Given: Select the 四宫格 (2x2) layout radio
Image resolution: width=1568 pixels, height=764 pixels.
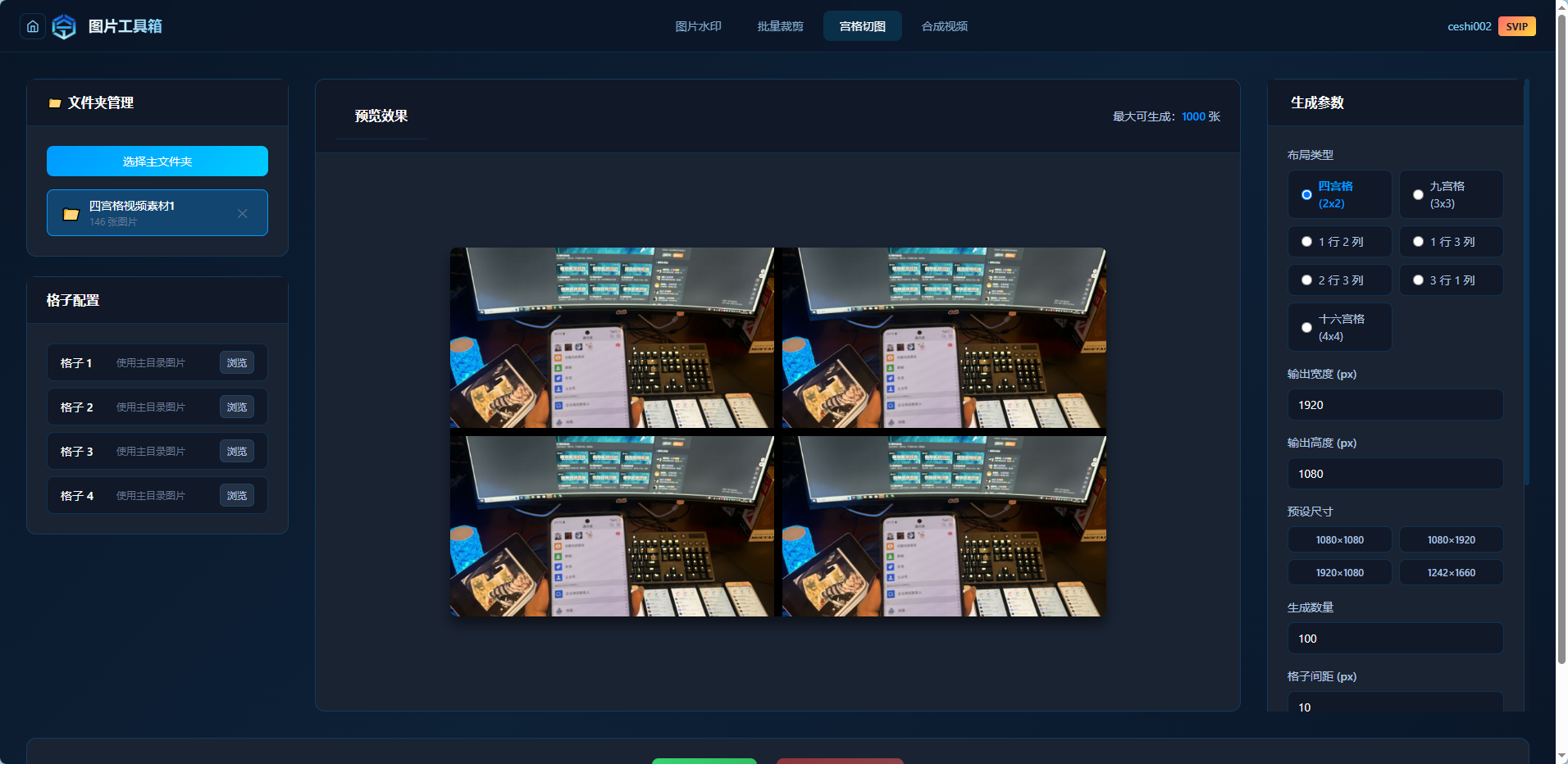Looking at the screenshot, I should (x=1339, y=194).
